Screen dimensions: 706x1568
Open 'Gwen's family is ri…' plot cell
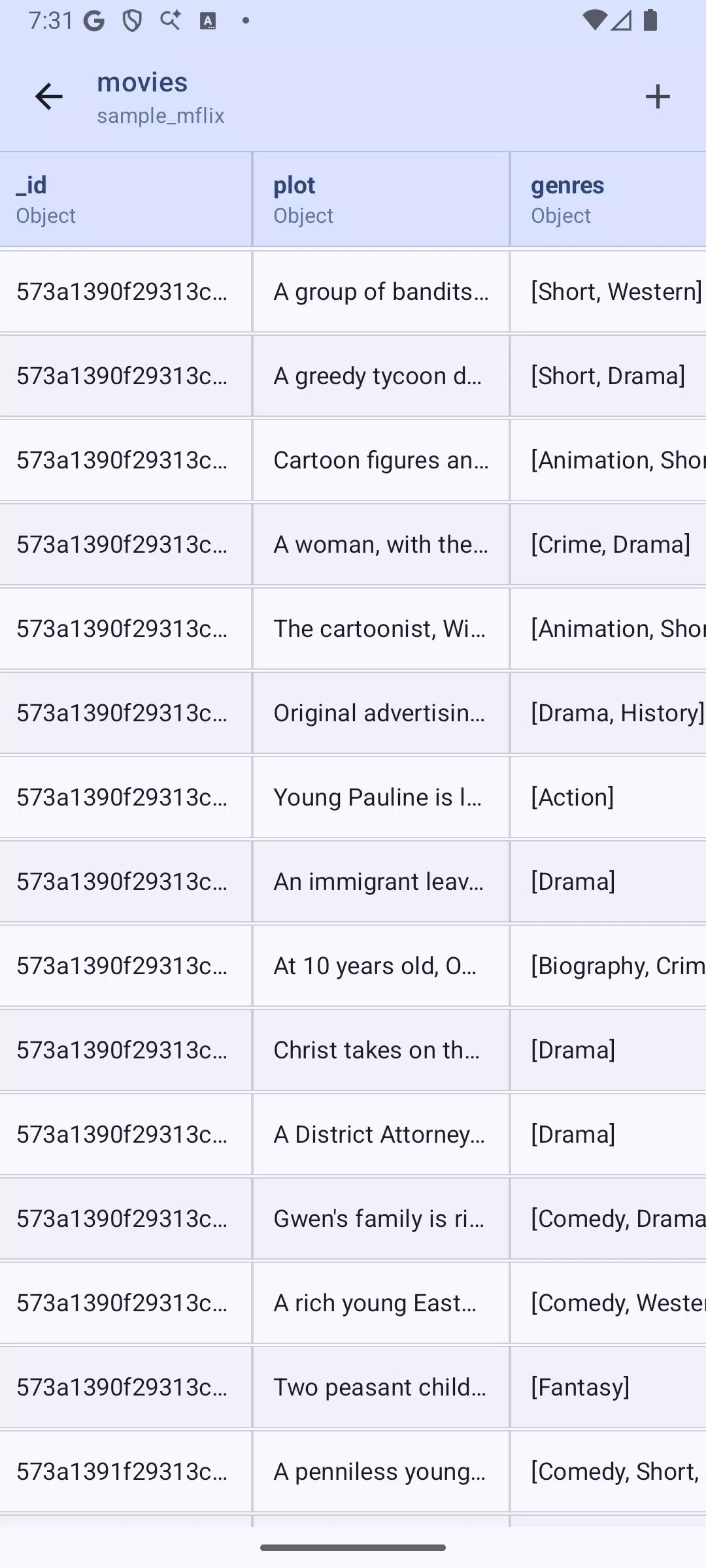coord(381,1218)
